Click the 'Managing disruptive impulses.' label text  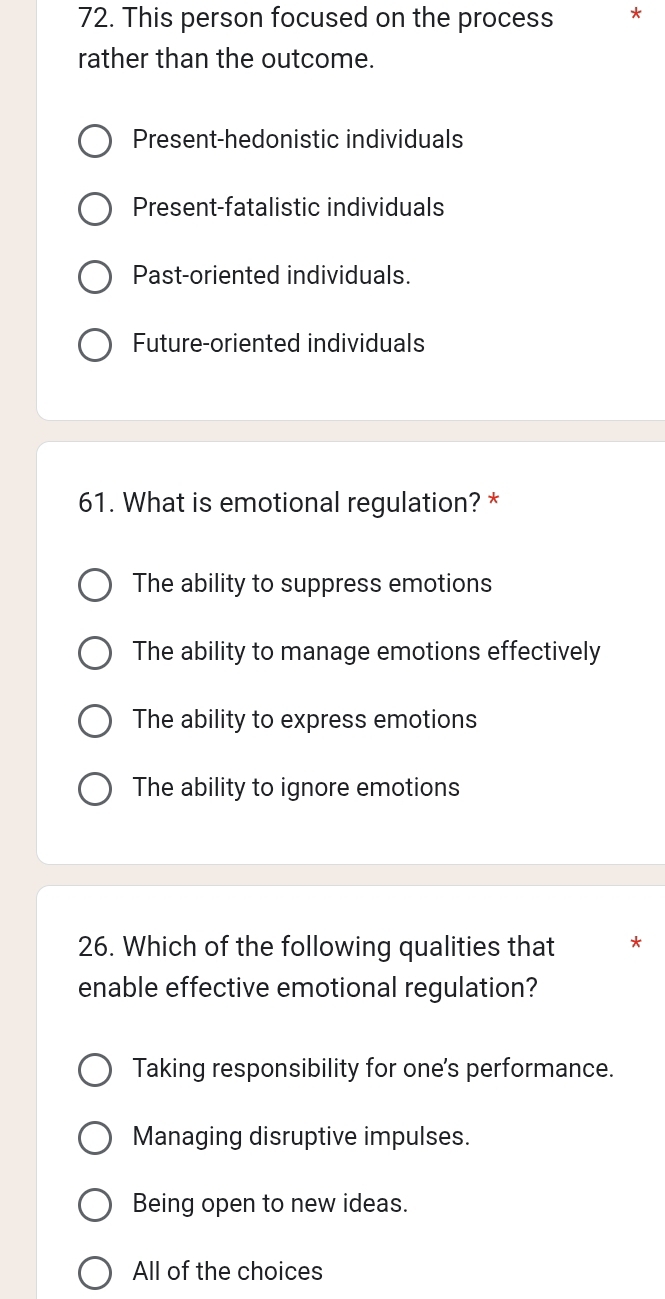coord(301,1137)
